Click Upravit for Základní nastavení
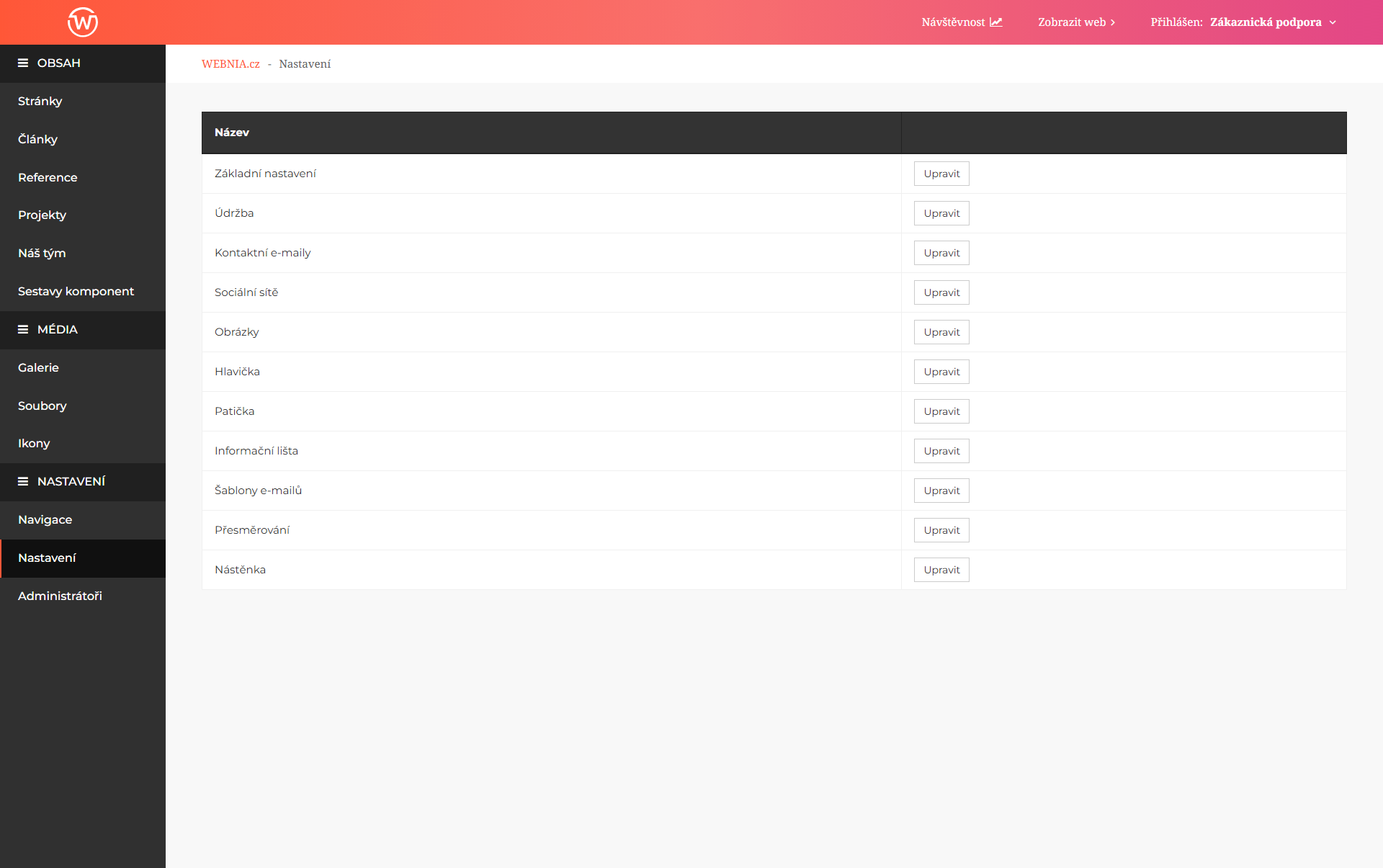 941,174
